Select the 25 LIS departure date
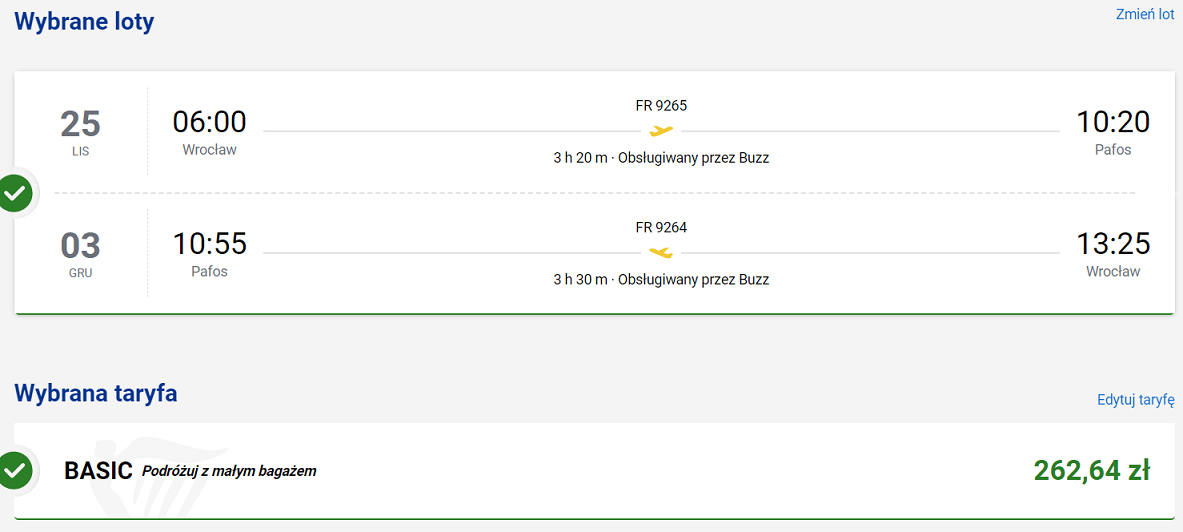Viewport: 1183px width, 532px height. click(80, 131)
